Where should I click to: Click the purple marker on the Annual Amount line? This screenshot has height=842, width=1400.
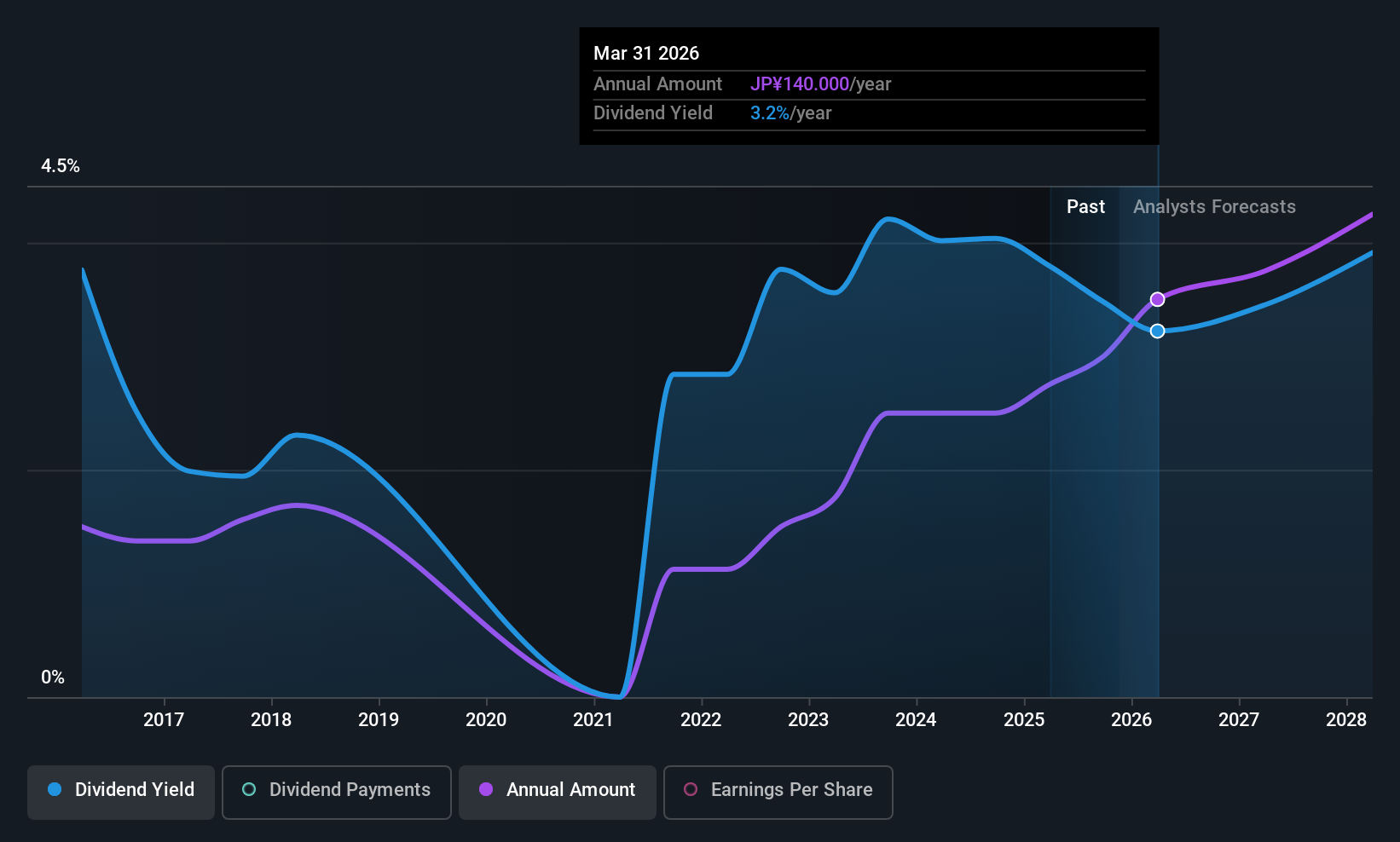(x=1157, y=299)
